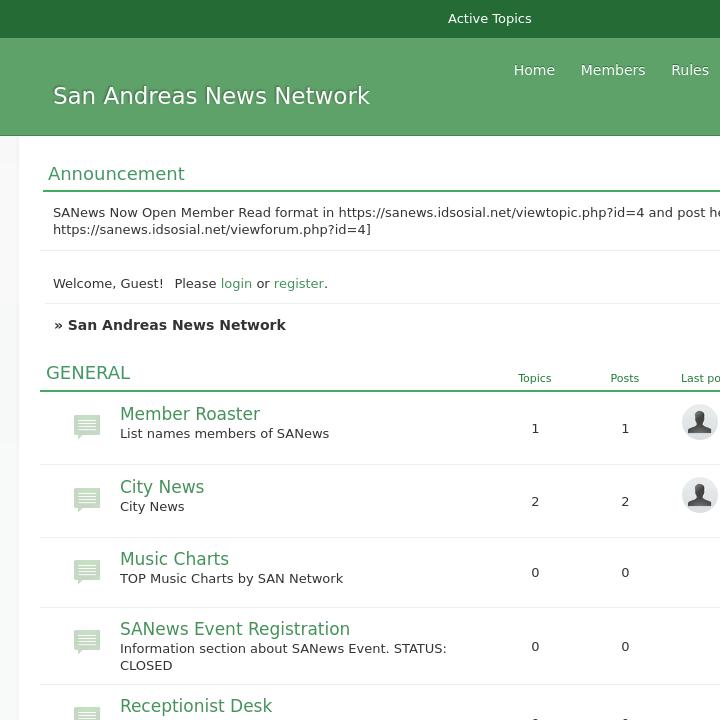The height and width of the screenshot is (720, 720).
Task: Open the SANews Event Registration forum
Action: coord(235,629)
